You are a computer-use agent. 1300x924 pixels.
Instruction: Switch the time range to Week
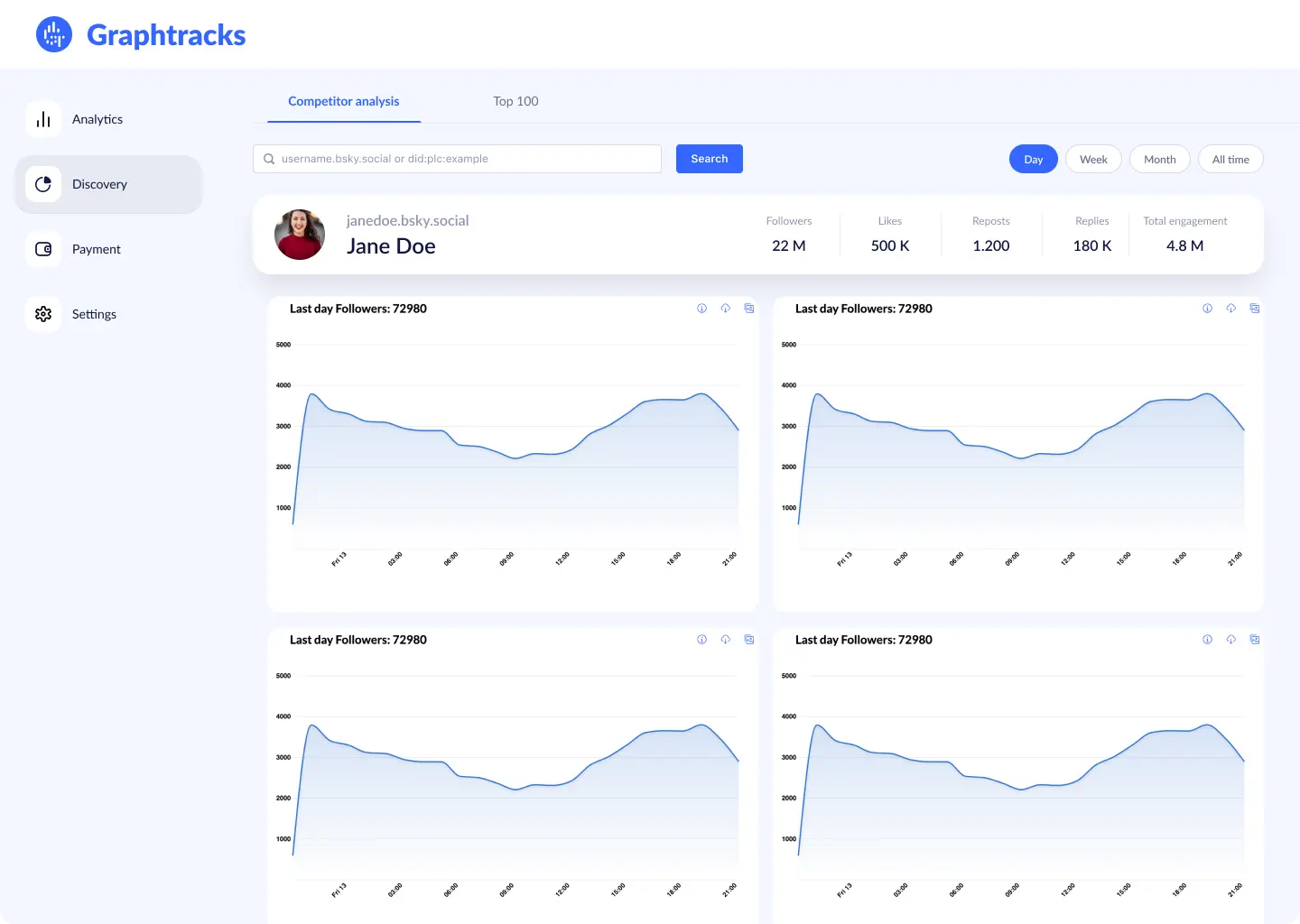[x=1093, y=160]
